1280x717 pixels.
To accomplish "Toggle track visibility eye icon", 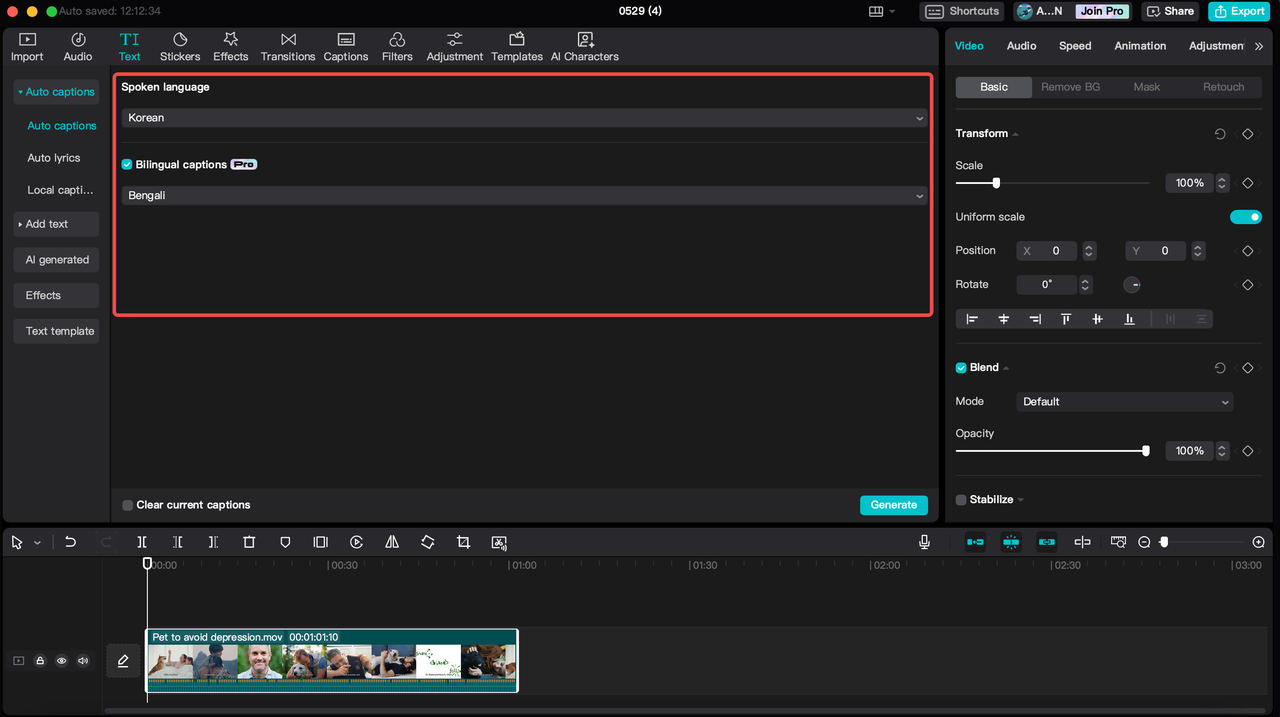I will point(62,661).
